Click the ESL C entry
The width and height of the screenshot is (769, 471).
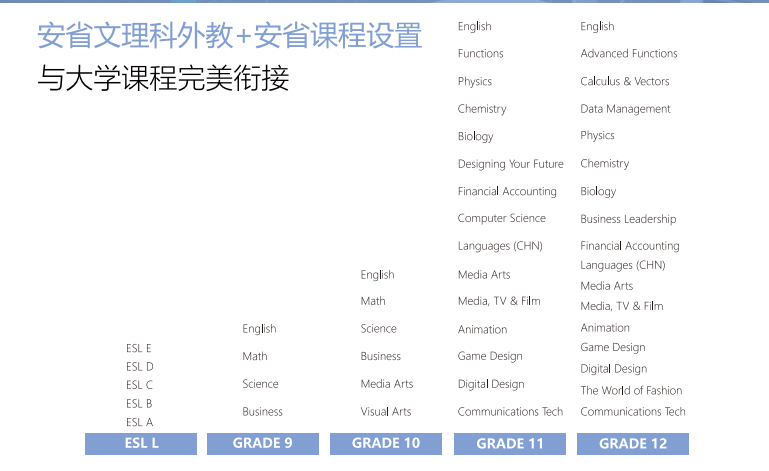click(x=139, y=385)
